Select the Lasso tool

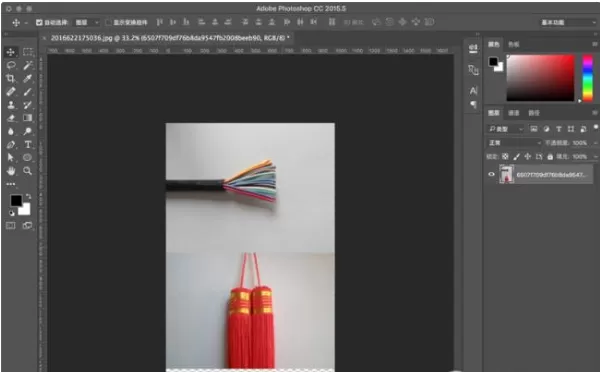[11, 65]
